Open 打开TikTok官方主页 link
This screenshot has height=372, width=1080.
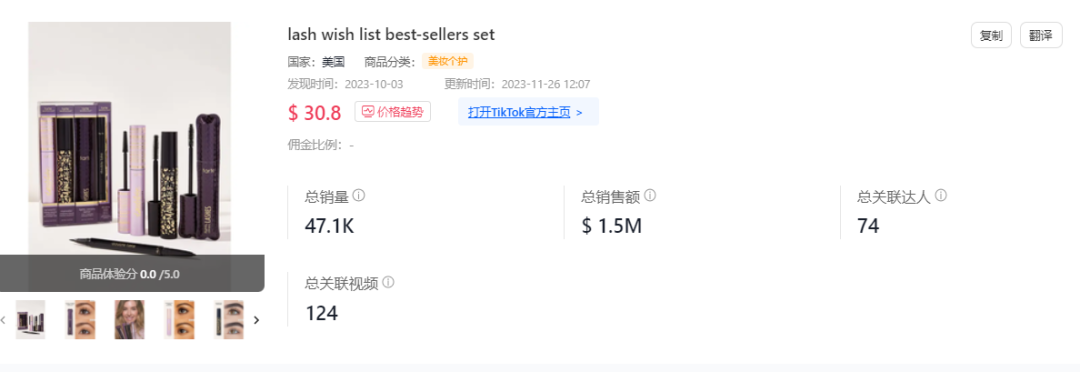pyautogui.click(x=519, y=112)
